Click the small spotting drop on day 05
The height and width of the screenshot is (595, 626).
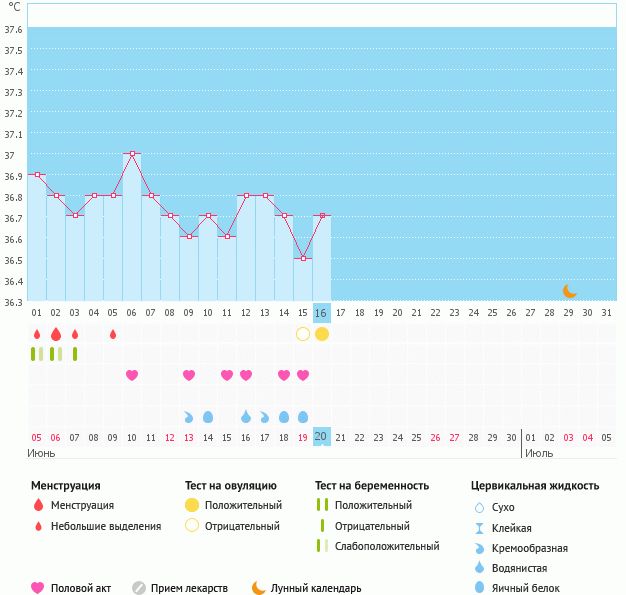click(113, 334)
